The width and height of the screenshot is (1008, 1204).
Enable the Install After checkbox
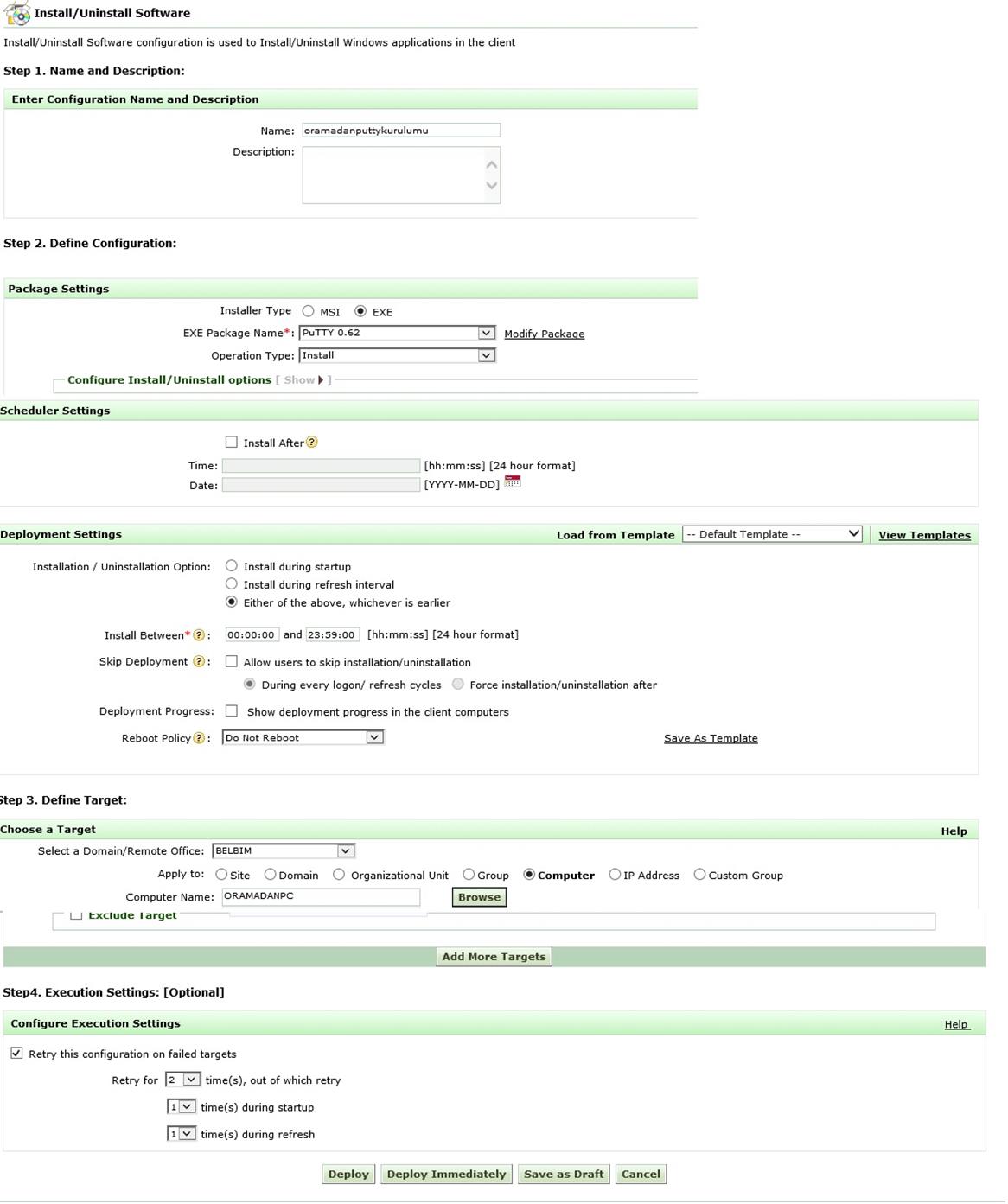(231, 442)
